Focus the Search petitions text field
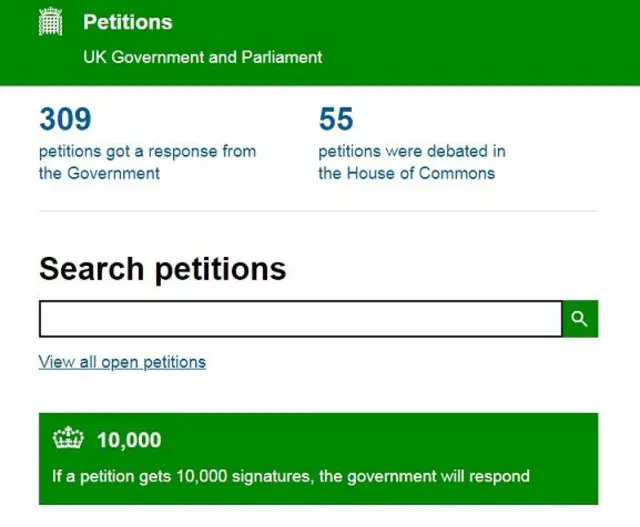The height and width of the screenshot is (527, 640). (x=300, y=319)
